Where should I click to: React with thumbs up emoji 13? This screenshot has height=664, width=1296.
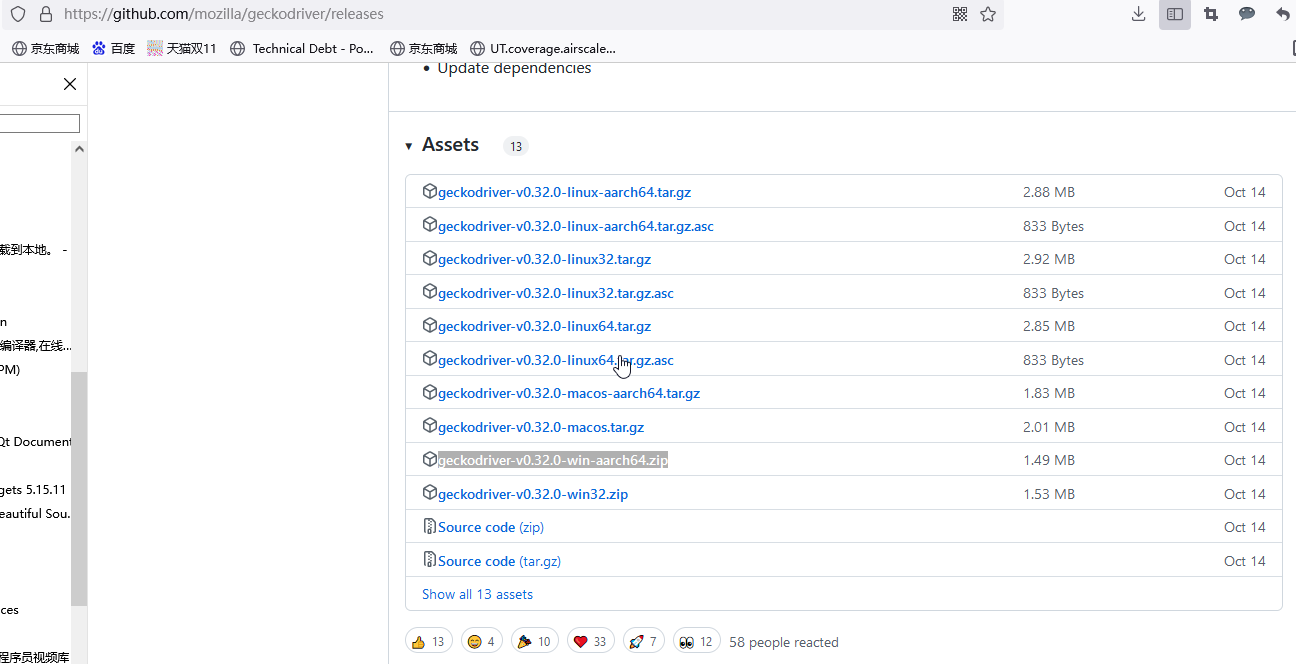429,641
